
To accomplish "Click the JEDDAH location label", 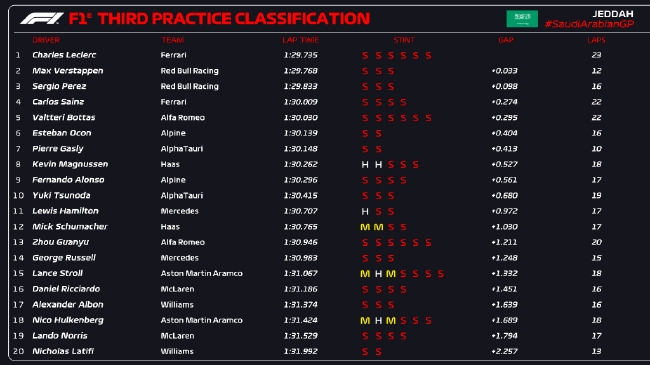I will point(613,14).
